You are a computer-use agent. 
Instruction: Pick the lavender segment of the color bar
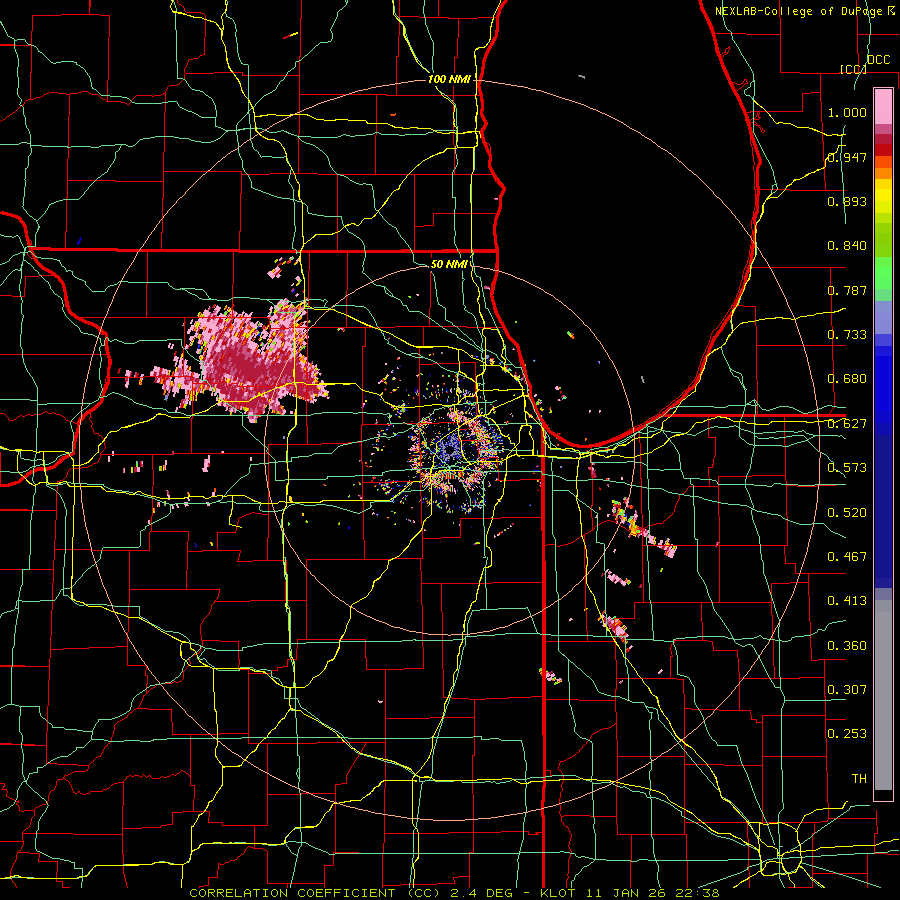(x=883, y=317)
